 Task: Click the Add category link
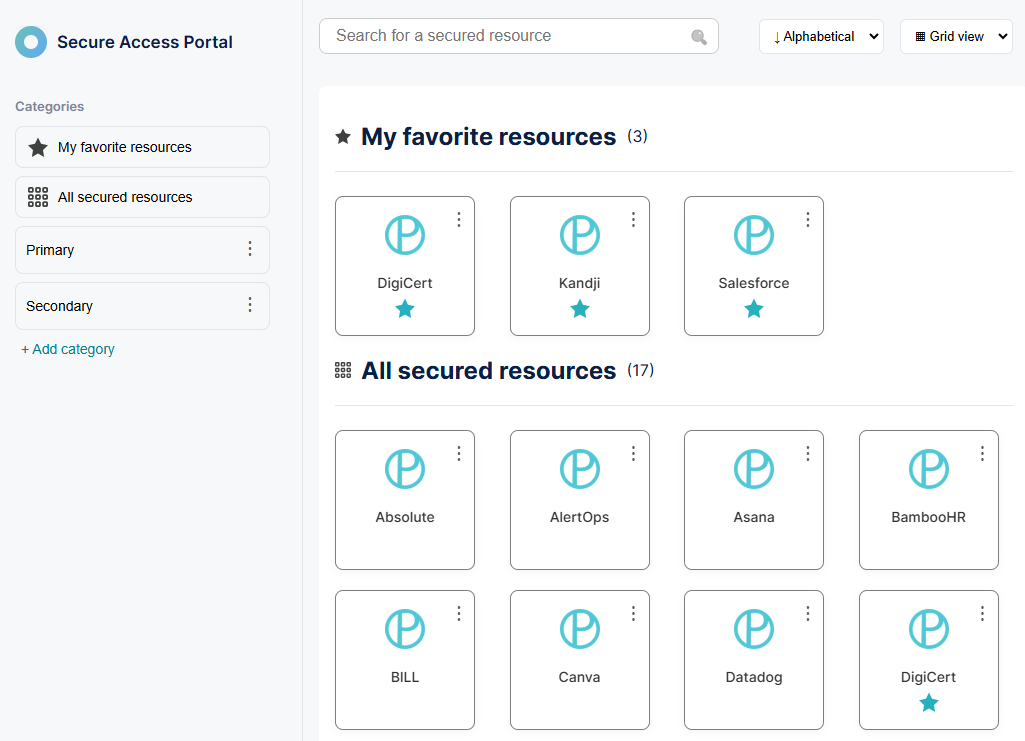(x=68, y=349)
